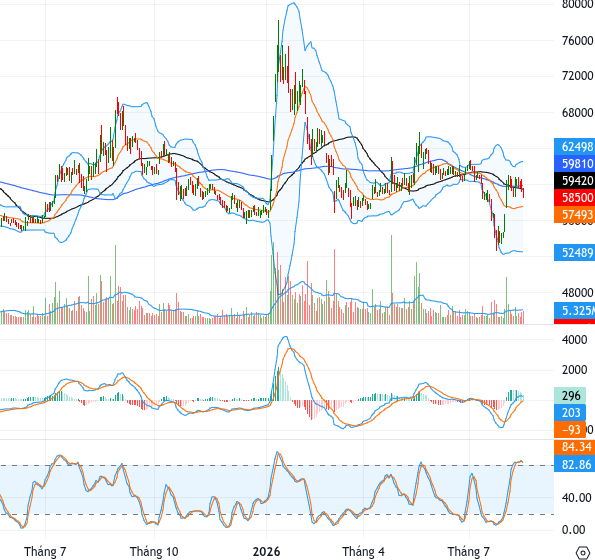Image resolution: width=595 pixels, height=560 pixels.
Task: Click the blue 203 MACD label
Action: 570,412
